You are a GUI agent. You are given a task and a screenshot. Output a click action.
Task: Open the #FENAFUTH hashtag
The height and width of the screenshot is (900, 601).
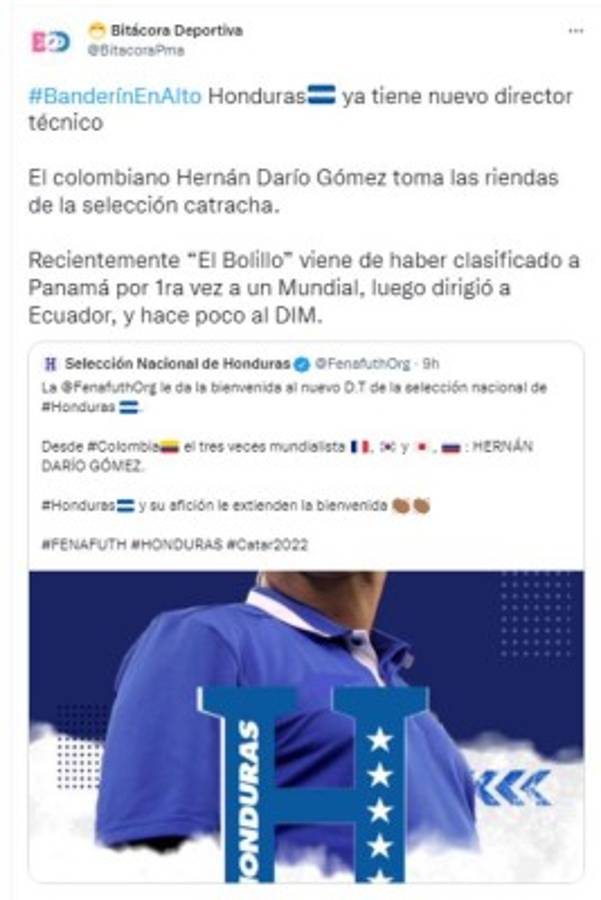[x=84, y=544]
